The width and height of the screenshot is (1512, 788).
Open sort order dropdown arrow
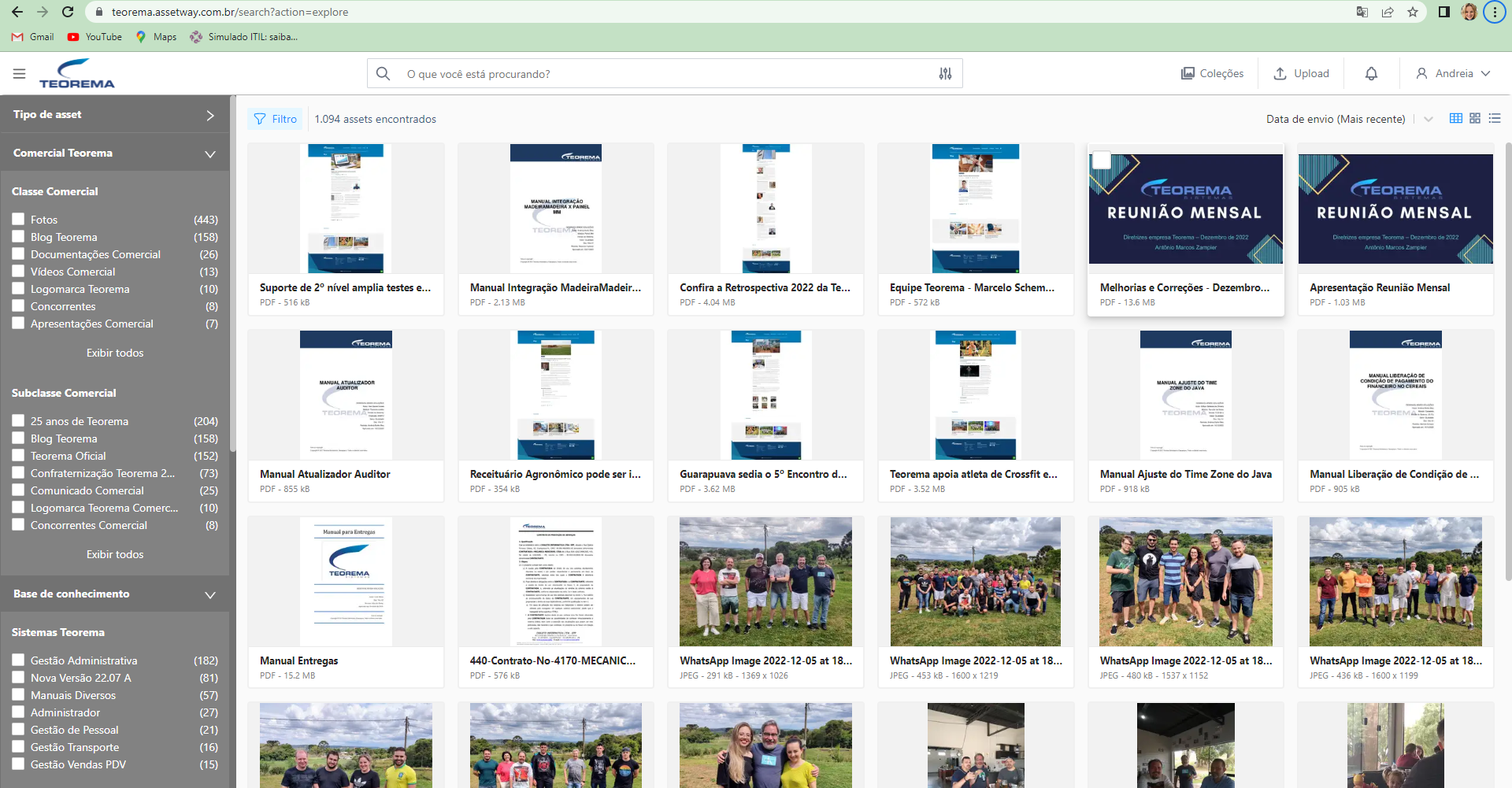tap(1428, 119)
